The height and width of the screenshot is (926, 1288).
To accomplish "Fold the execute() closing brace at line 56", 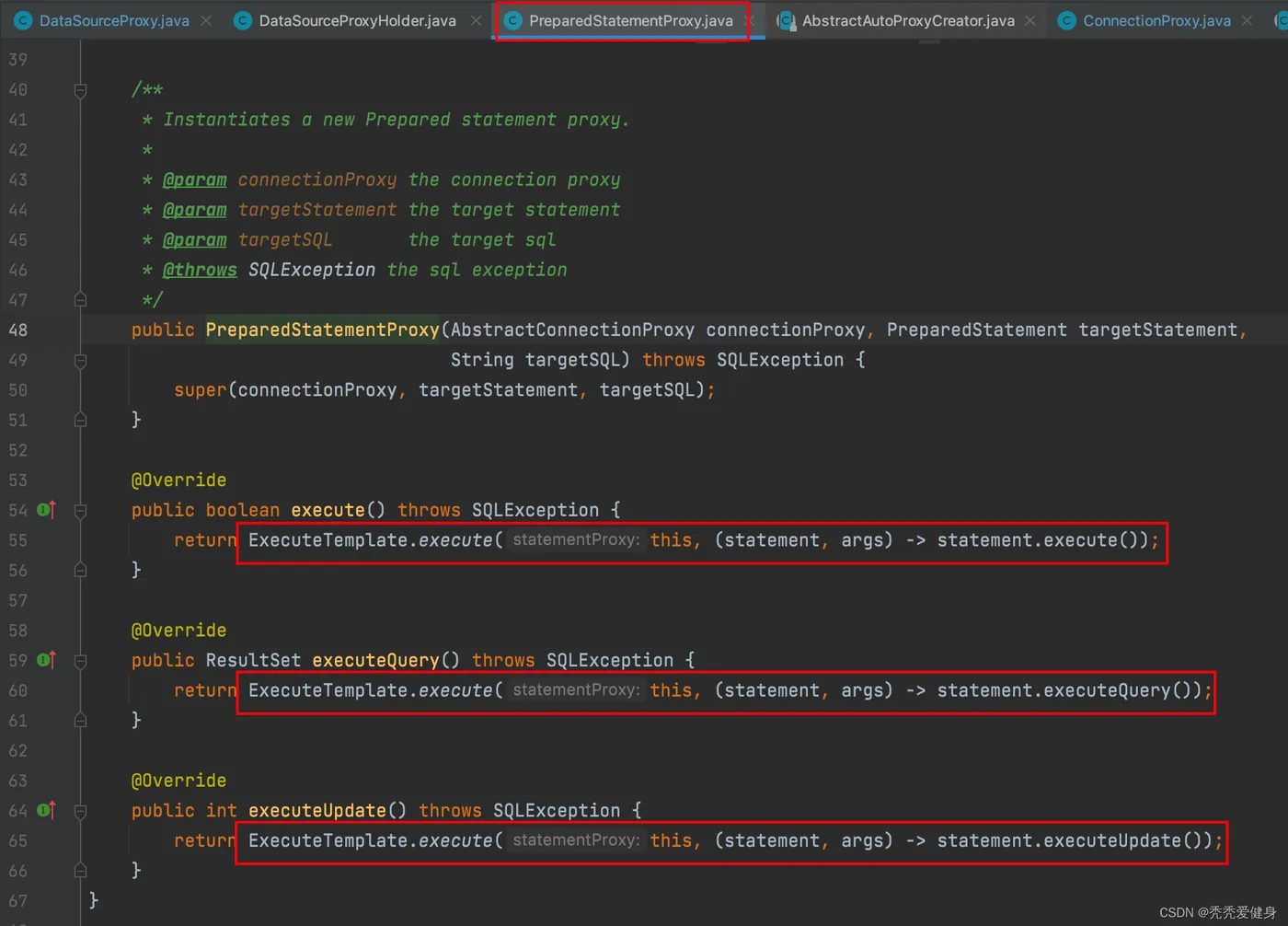I will [x=80, y=570].
